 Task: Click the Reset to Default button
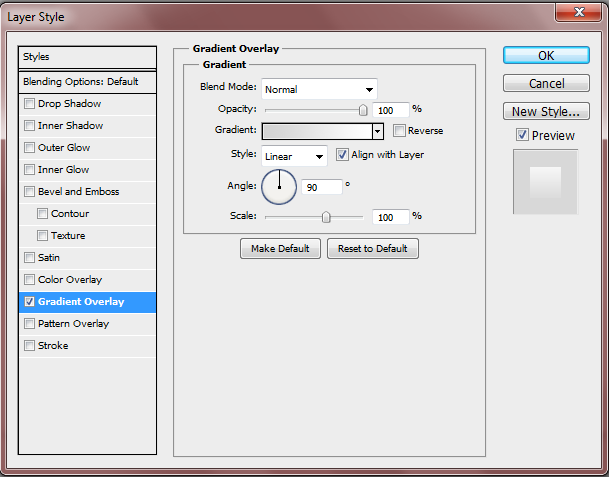373,248
